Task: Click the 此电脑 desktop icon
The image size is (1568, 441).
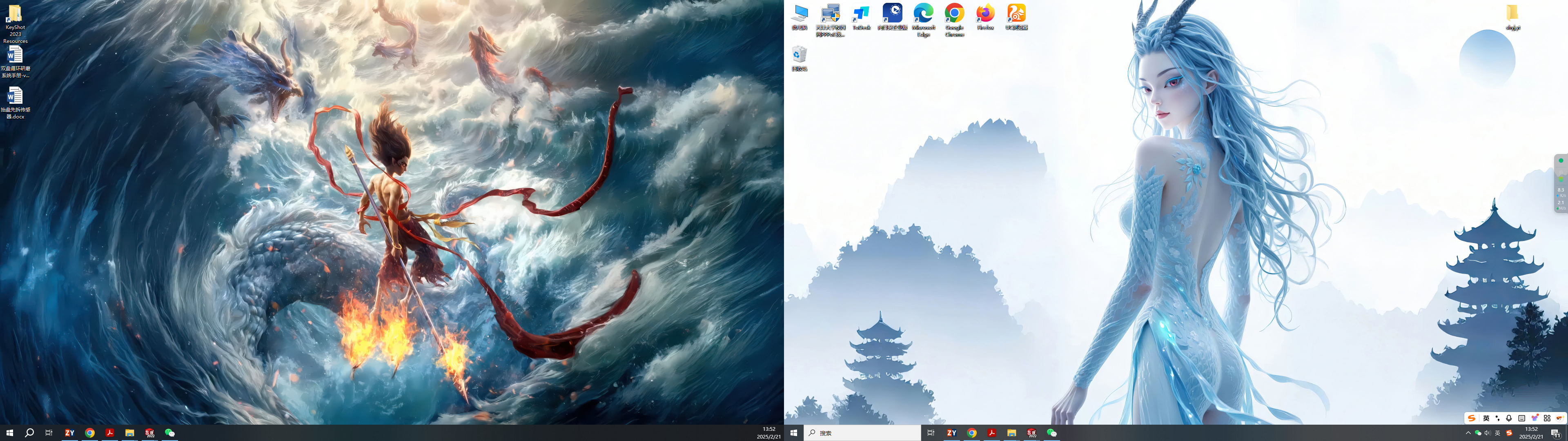Action: (x=799, y=16)
